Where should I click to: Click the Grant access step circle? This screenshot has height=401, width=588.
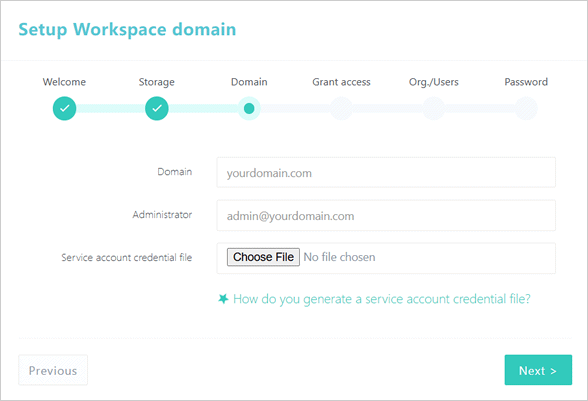[x=341, y=108]
